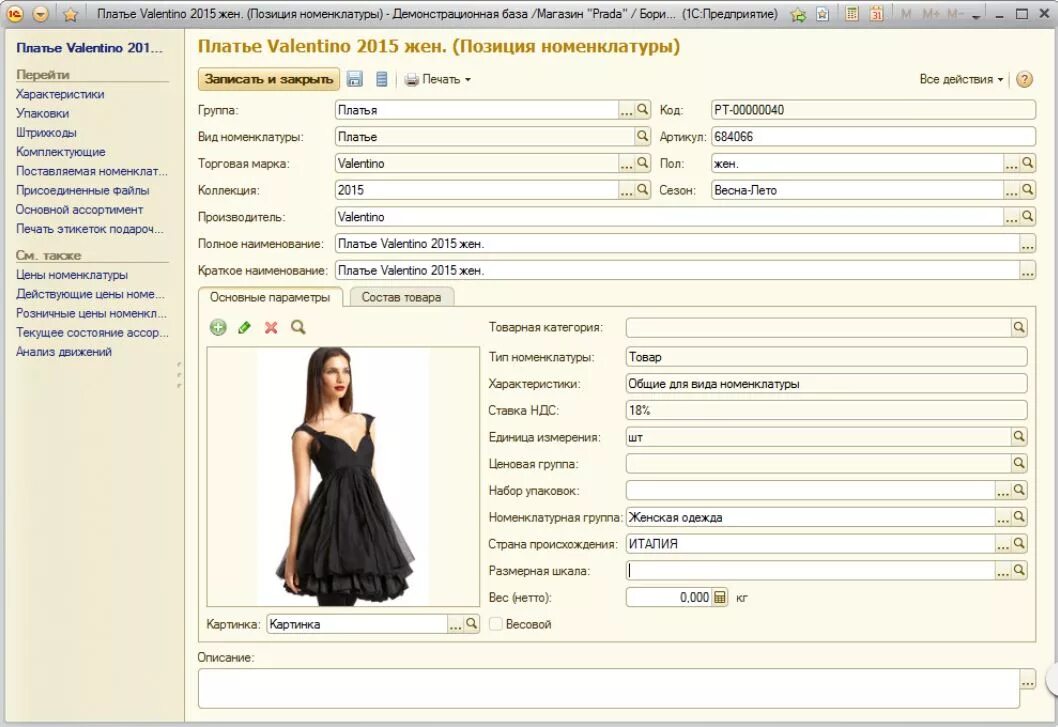1058x727 pixels.
Task: Open Упаковки link in sidebar
Action: (x=43, y=113)
